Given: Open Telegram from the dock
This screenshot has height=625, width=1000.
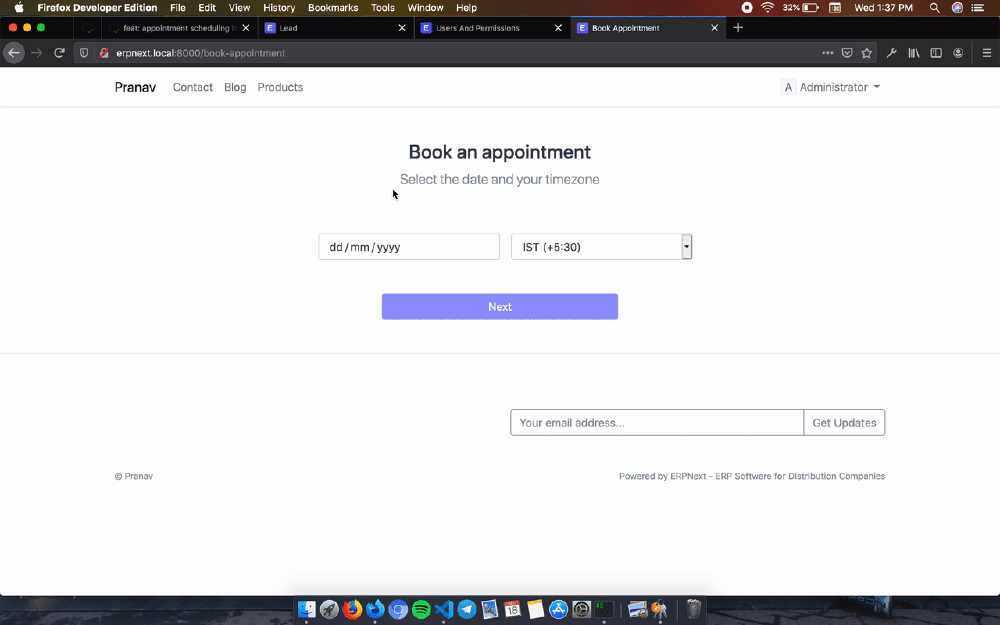Looking at the screenshot, I should click(x=467, y=609).
